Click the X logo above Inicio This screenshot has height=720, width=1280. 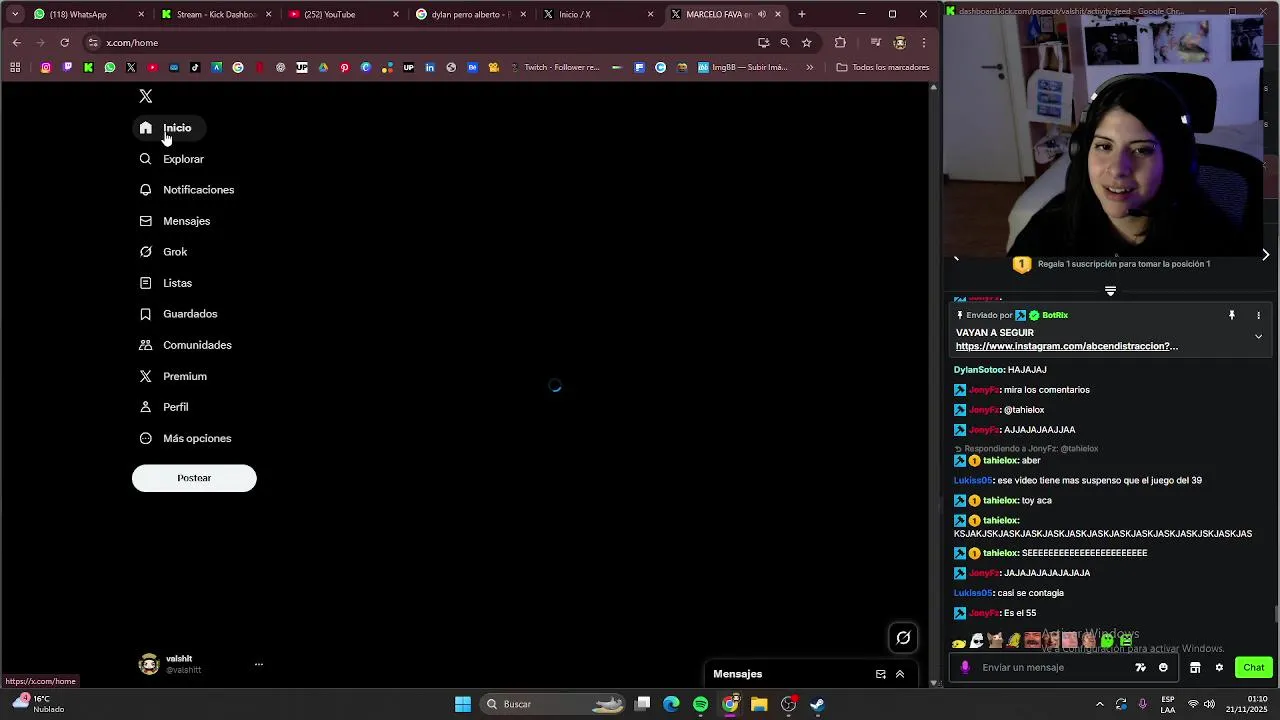tap(146, 96)
